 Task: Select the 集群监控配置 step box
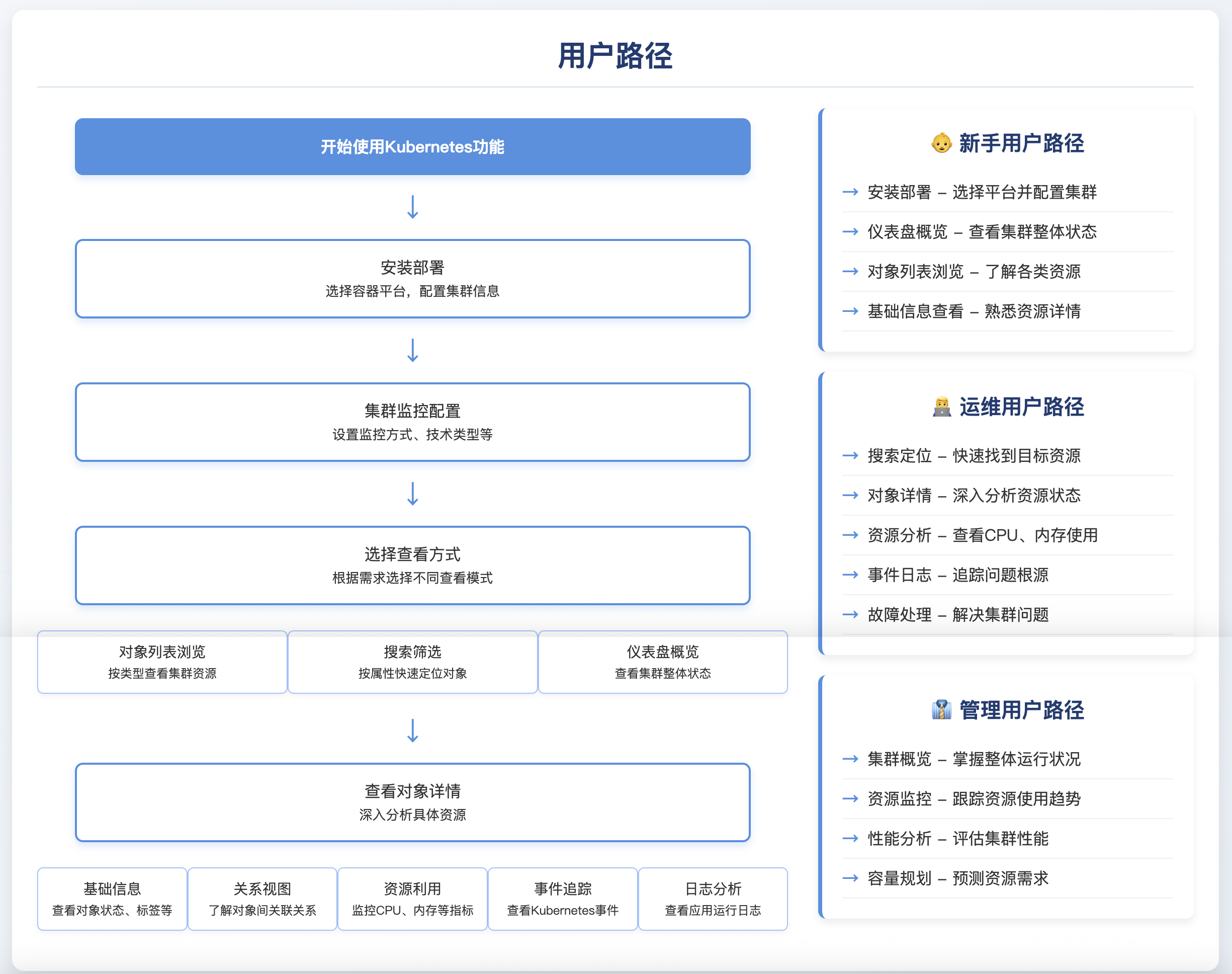point(412,422)
